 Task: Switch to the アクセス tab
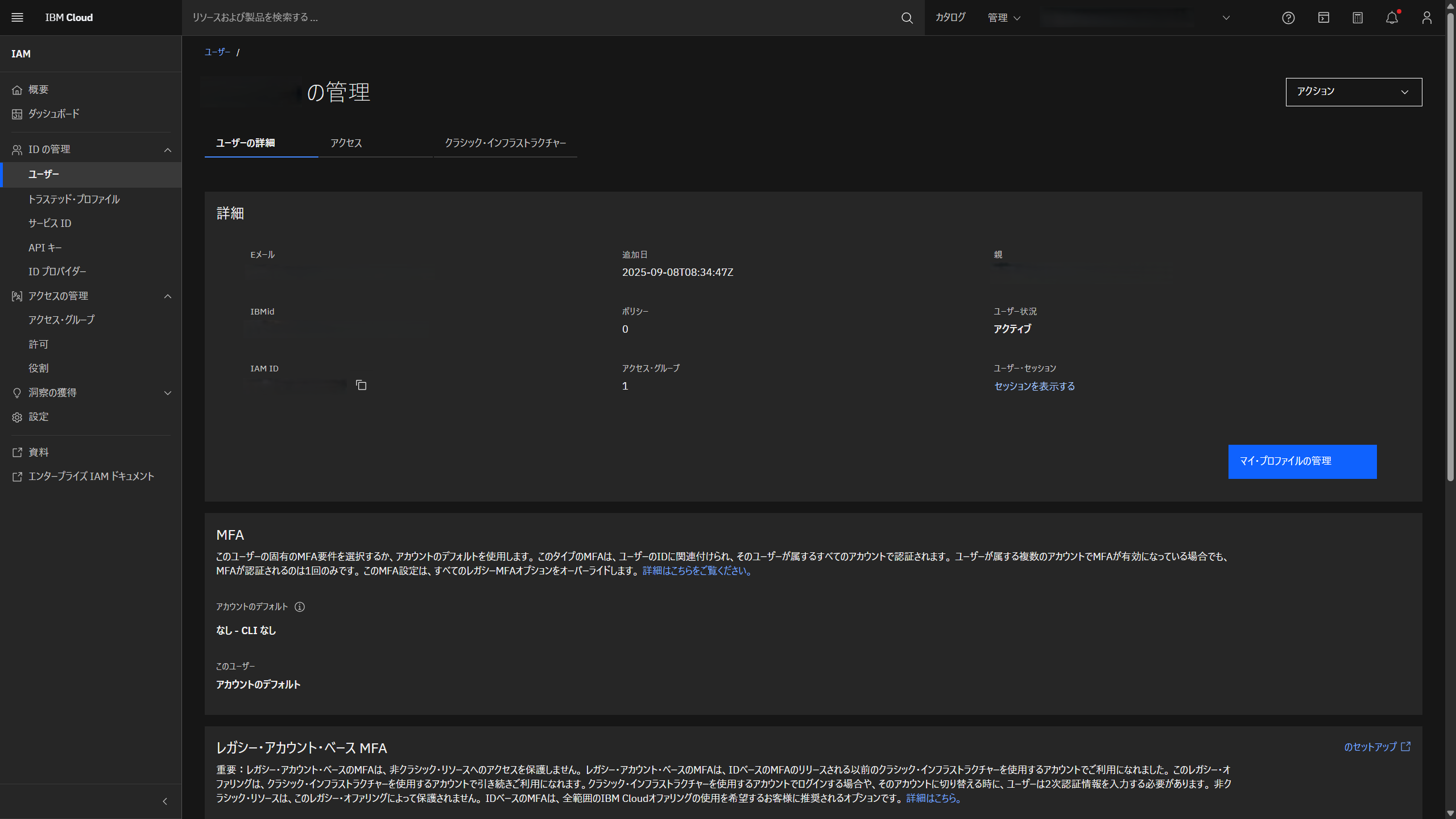(x=345, y=143)
